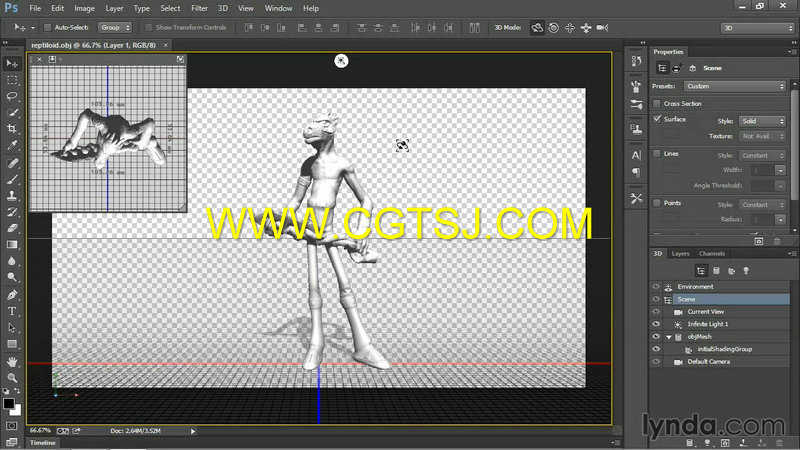Click the Scale 3D Object camera icon

(603, 28)
